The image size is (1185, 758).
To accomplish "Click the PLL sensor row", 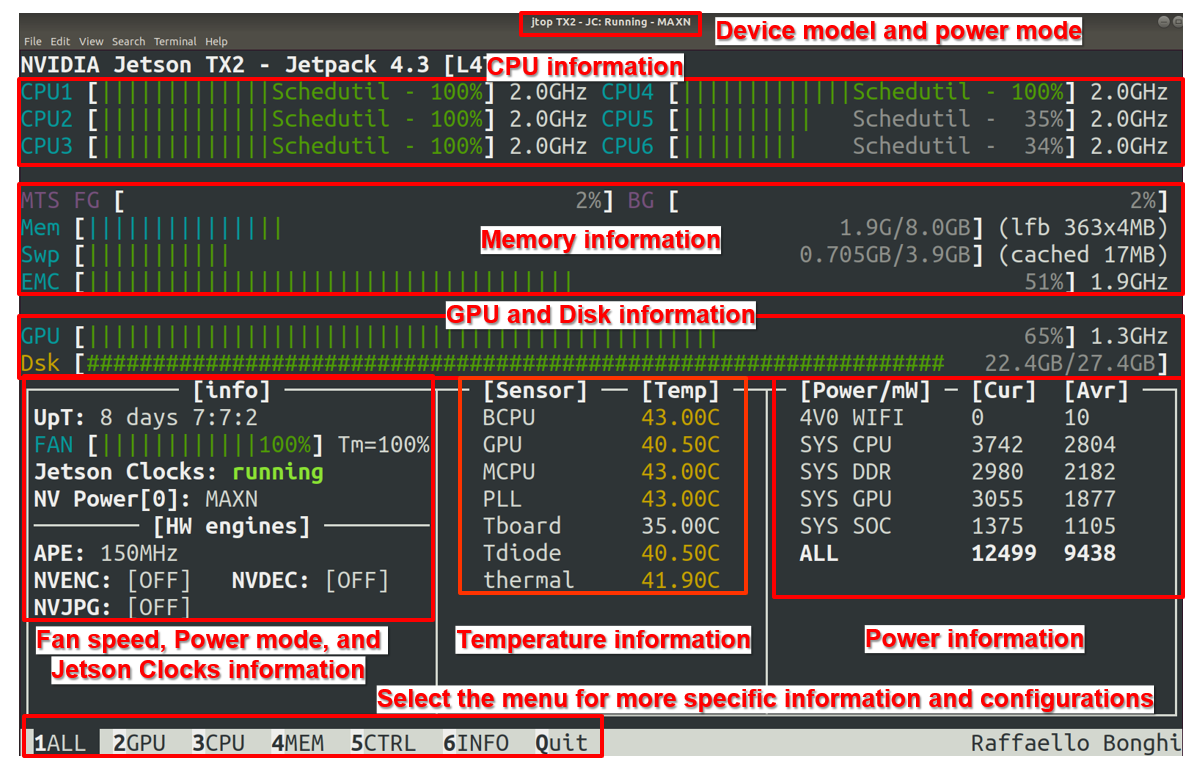I will click(x=602, y=499).
